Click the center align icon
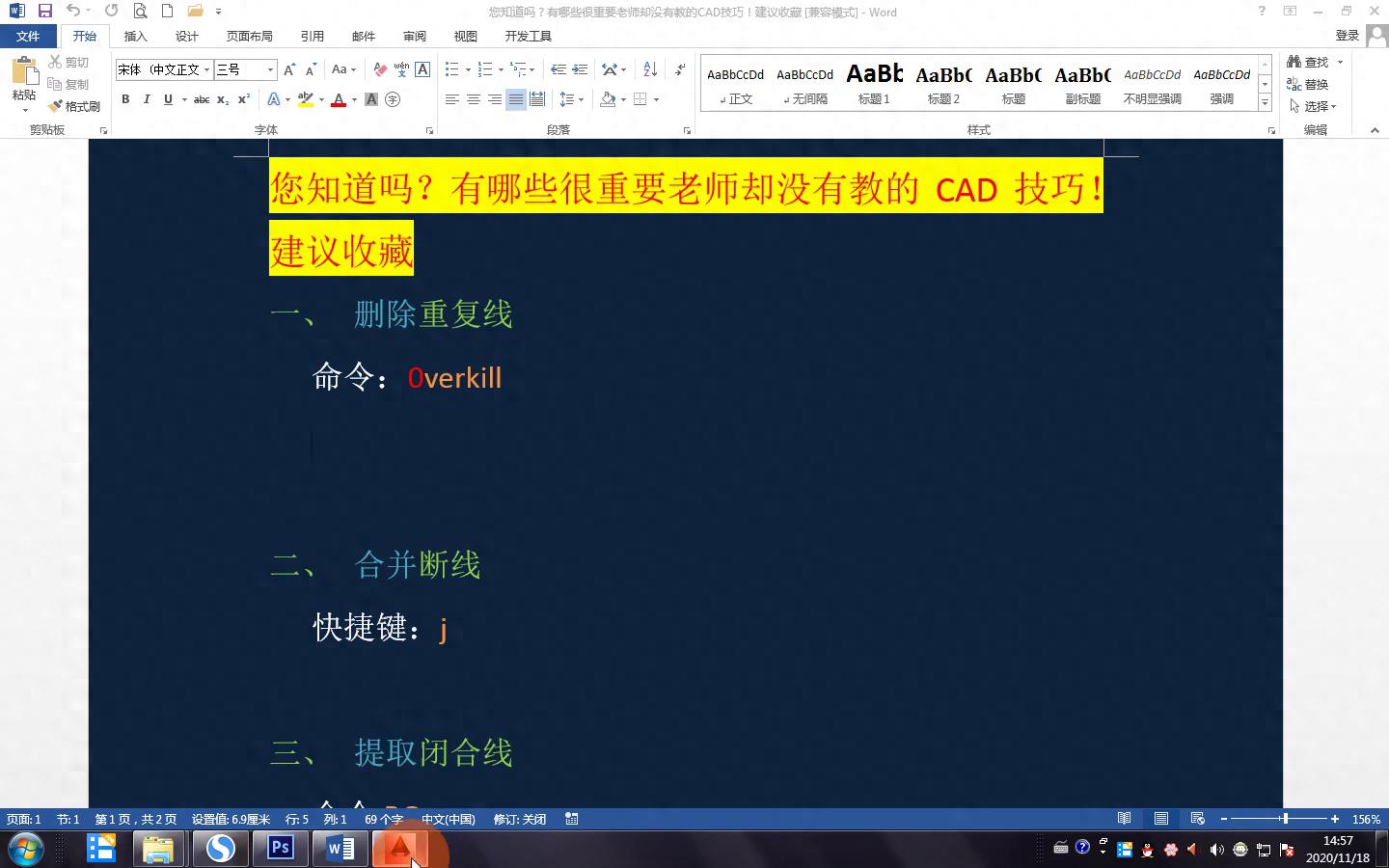Image resolution: width=1389 pixels, height=868 pixels. [x=473, y=99]
